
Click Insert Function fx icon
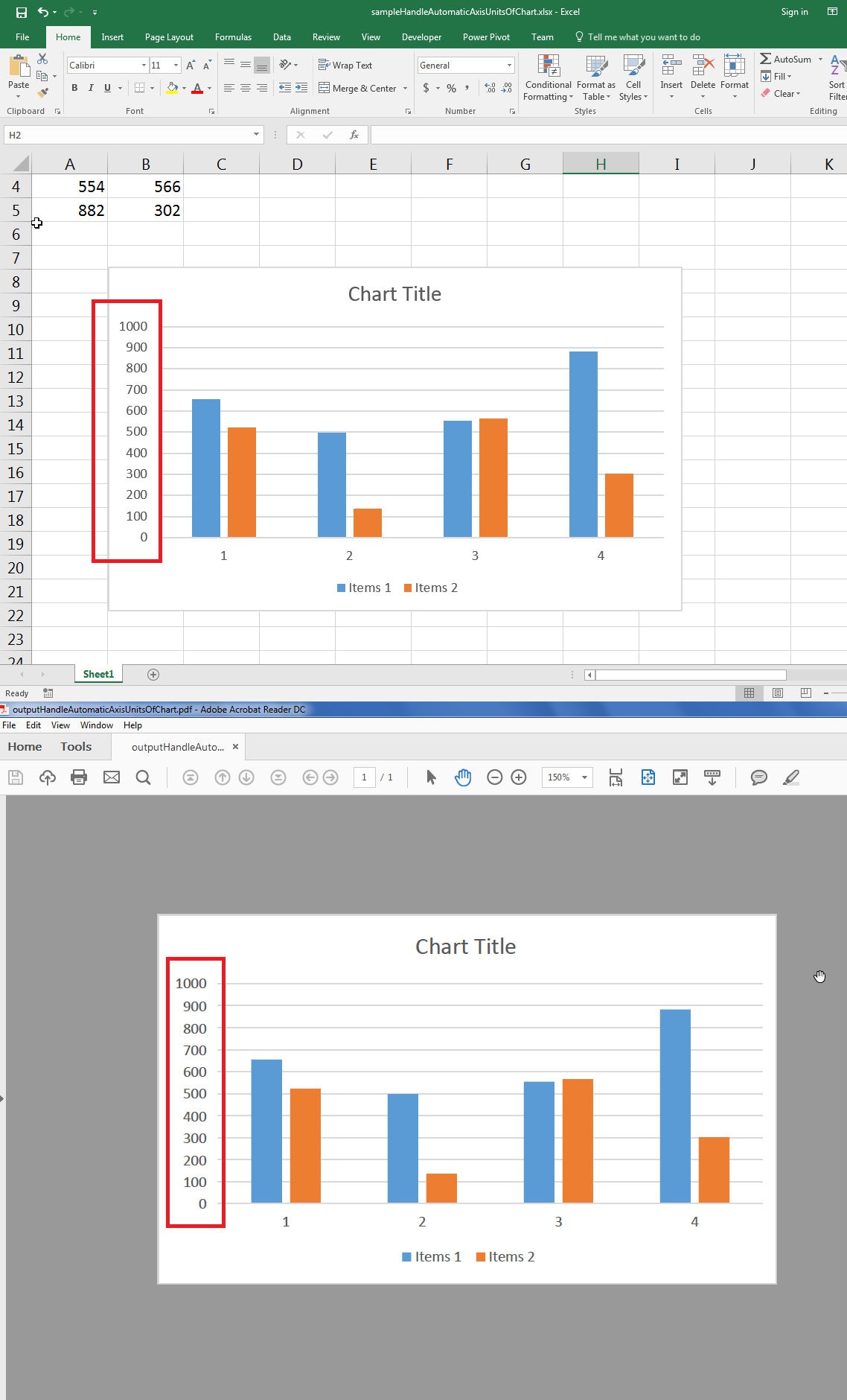[354, 135]
